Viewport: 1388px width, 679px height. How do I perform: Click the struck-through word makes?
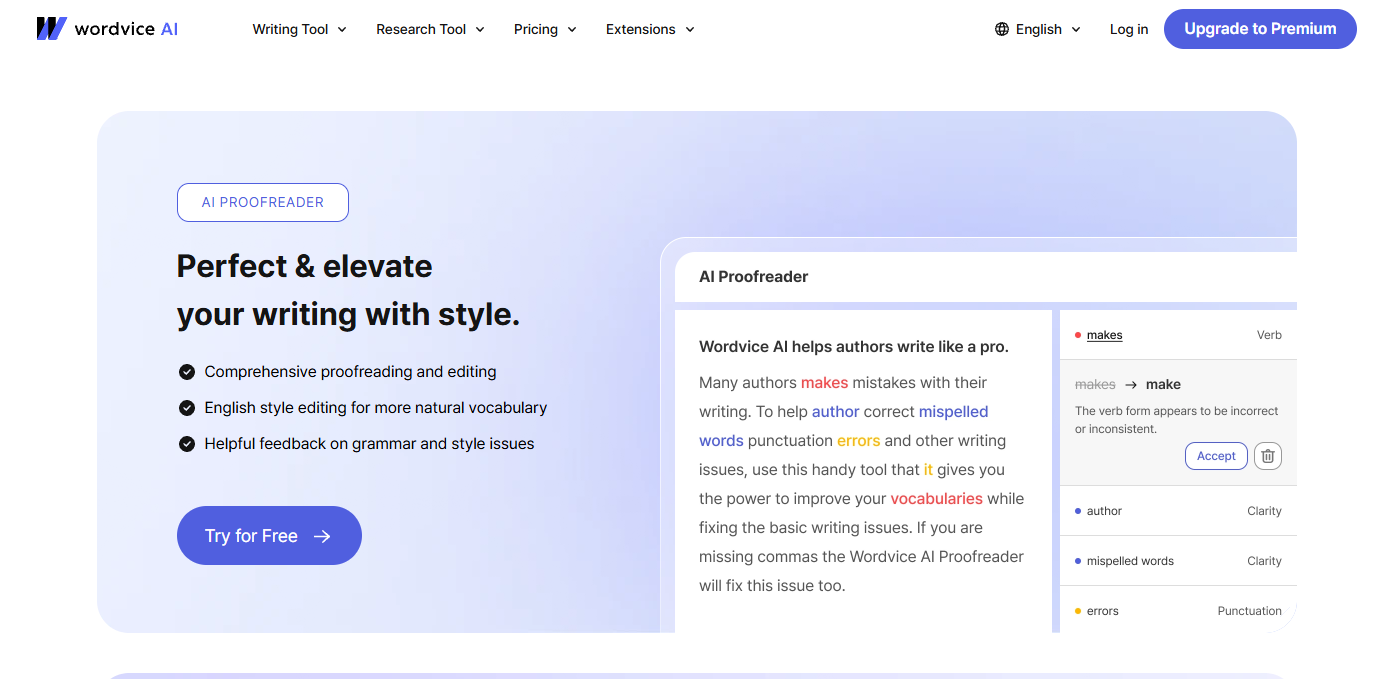coord(1095,384)
